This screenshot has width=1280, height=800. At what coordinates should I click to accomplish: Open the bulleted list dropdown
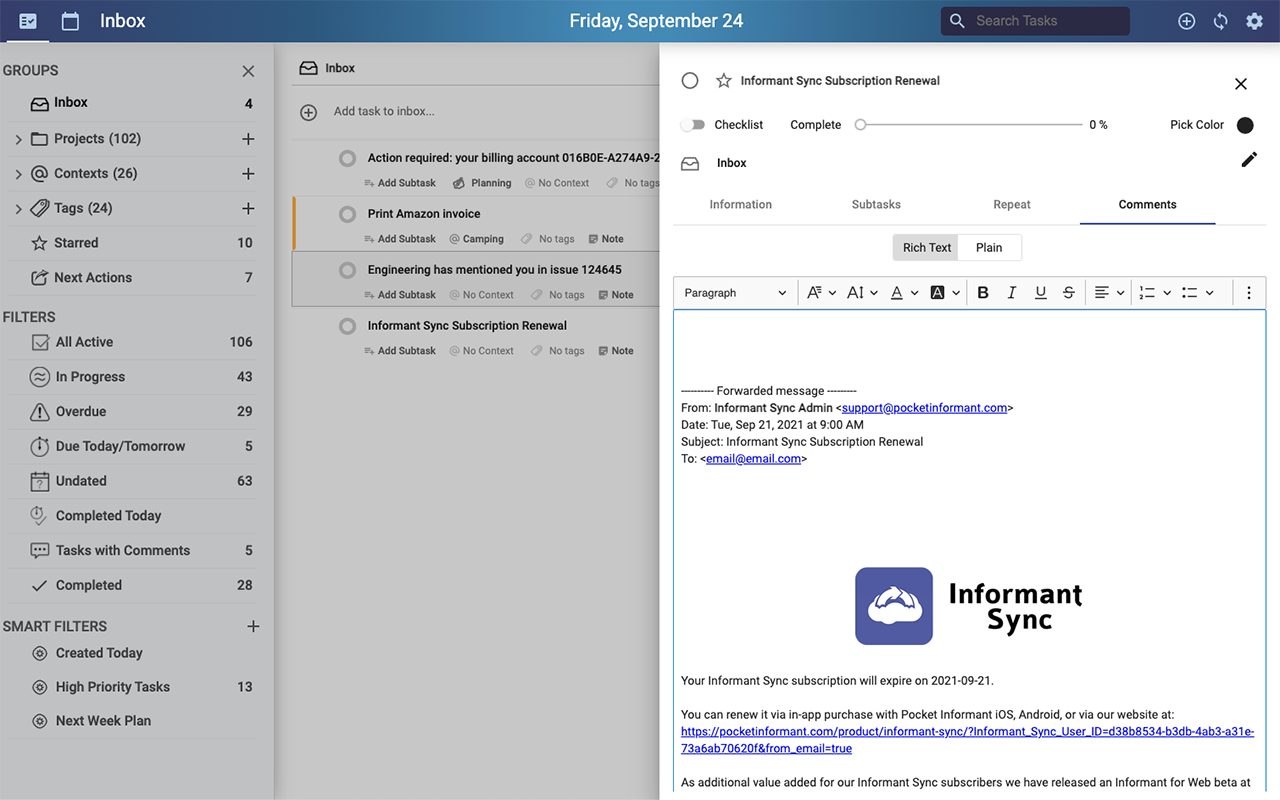(x=1197, y=293)
